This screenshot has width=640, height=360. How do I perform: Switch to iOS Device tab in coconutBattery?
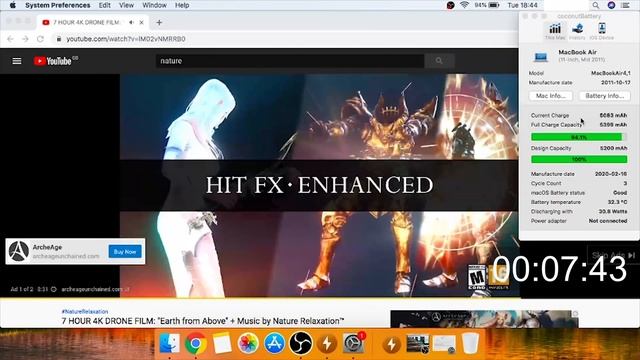pos(602,31)
